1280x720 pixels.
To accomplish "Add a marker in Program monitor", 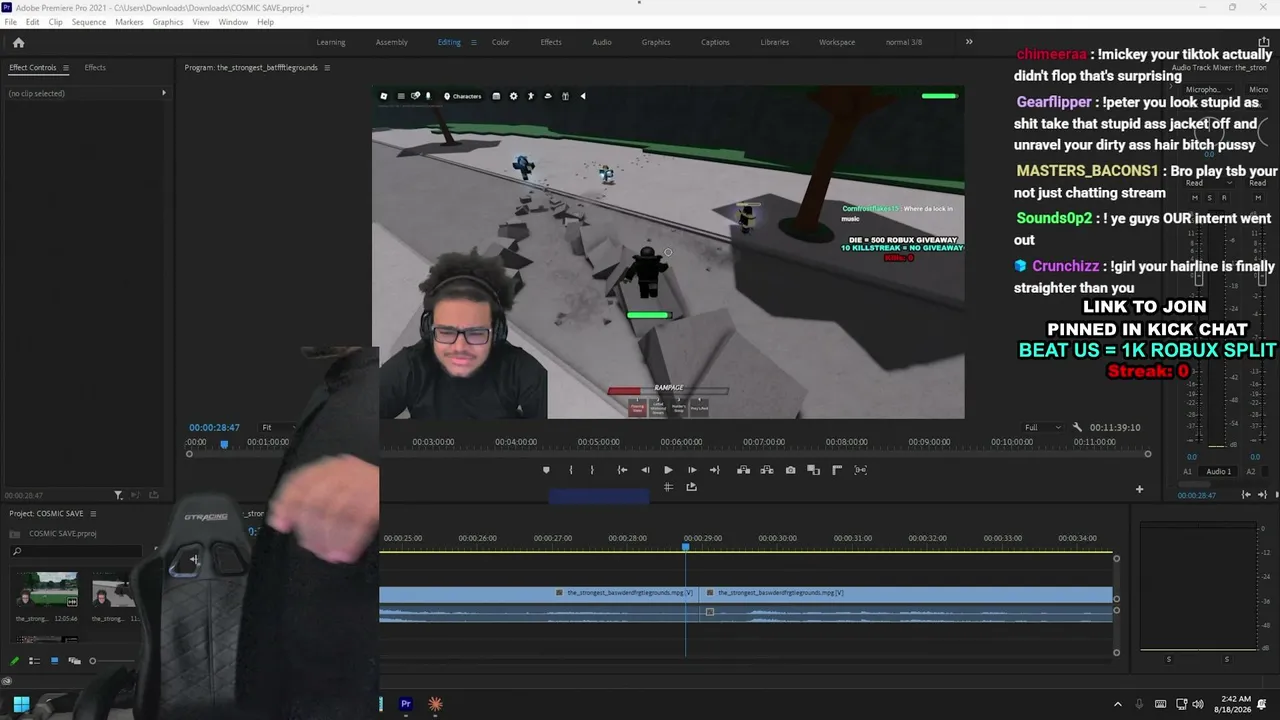I will tap(546, 470).
